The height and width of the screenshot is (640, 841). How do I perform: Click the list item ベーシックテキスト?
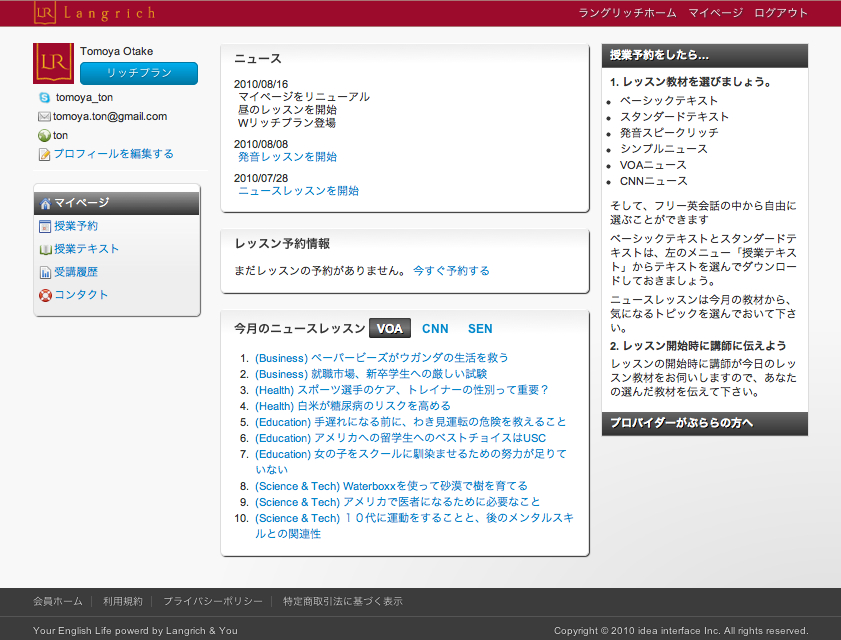coord(669,101)
